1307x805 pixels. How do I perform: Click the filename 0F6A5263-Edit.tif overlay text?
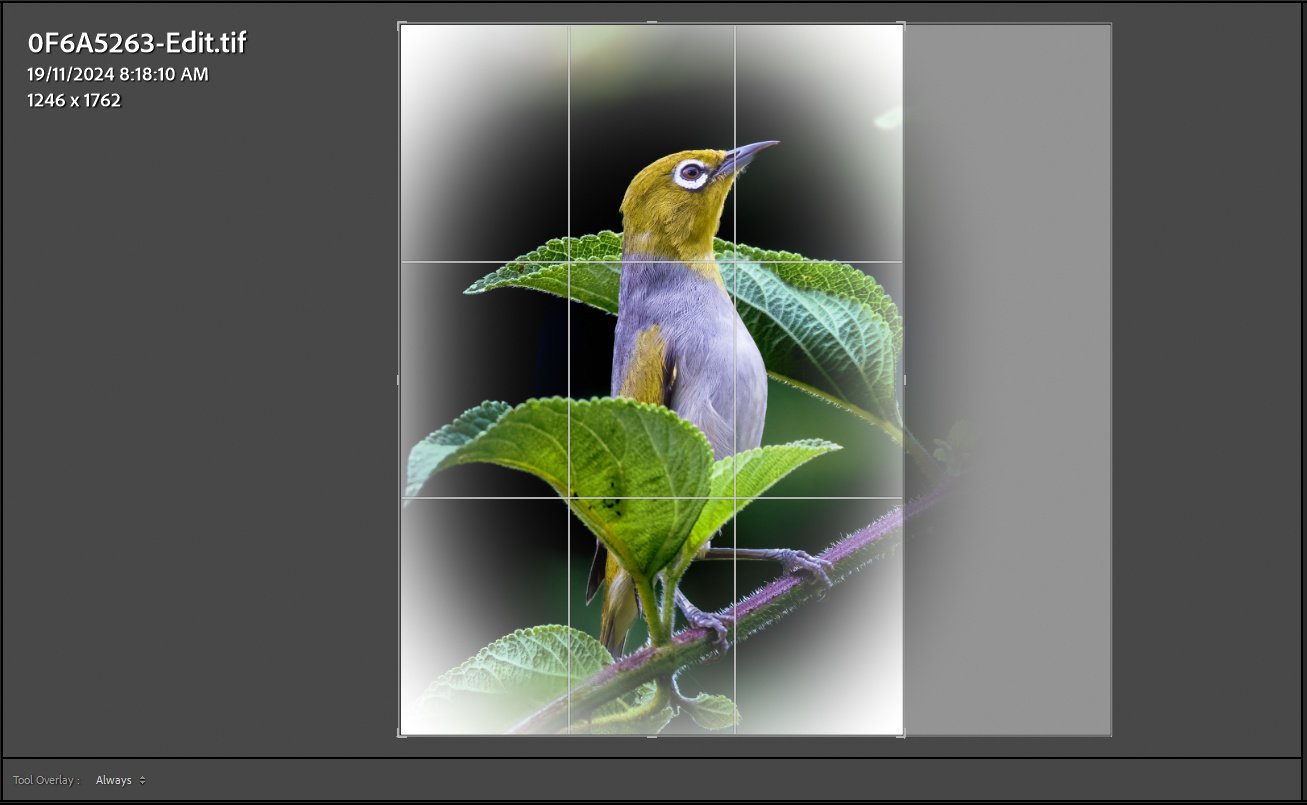pos(137,43)
